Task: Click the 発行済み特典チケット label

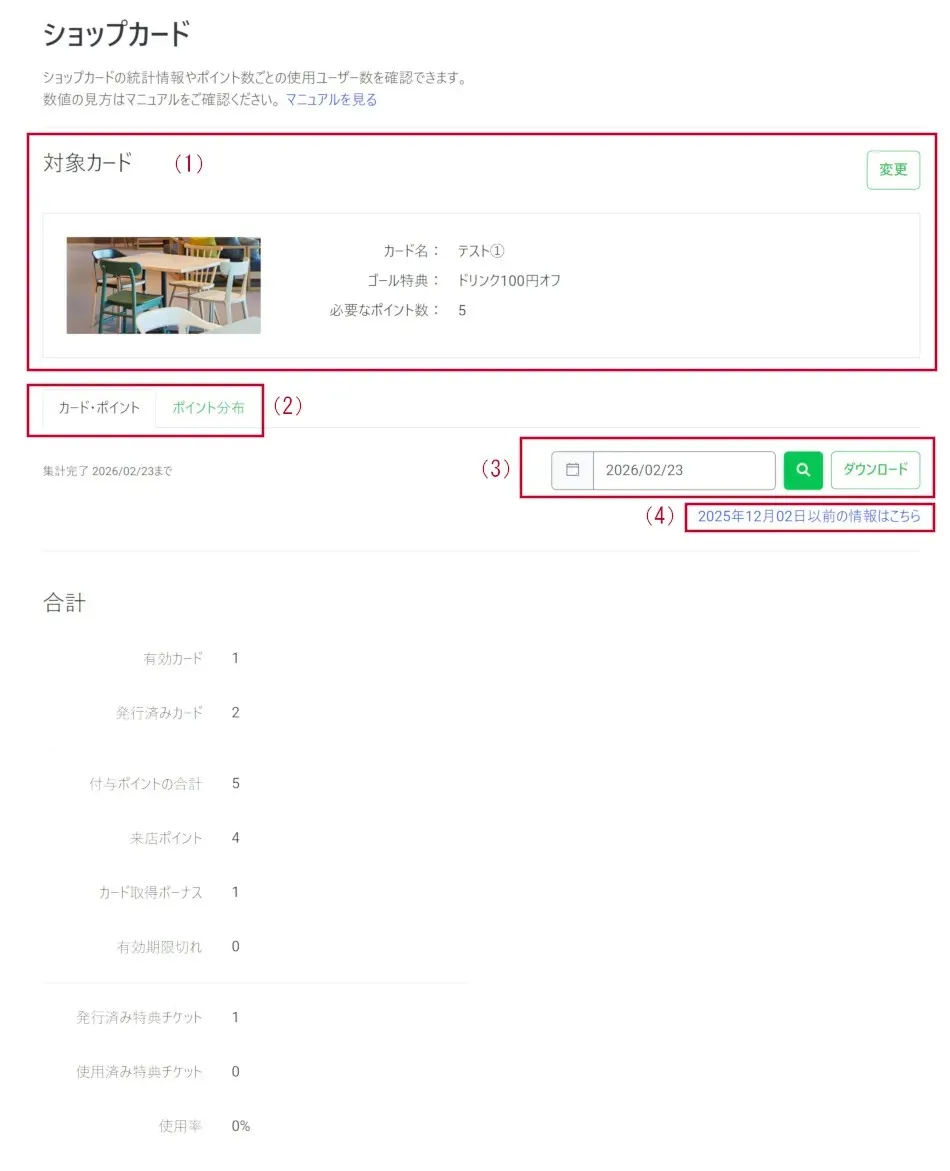Action: [139, 1017]
